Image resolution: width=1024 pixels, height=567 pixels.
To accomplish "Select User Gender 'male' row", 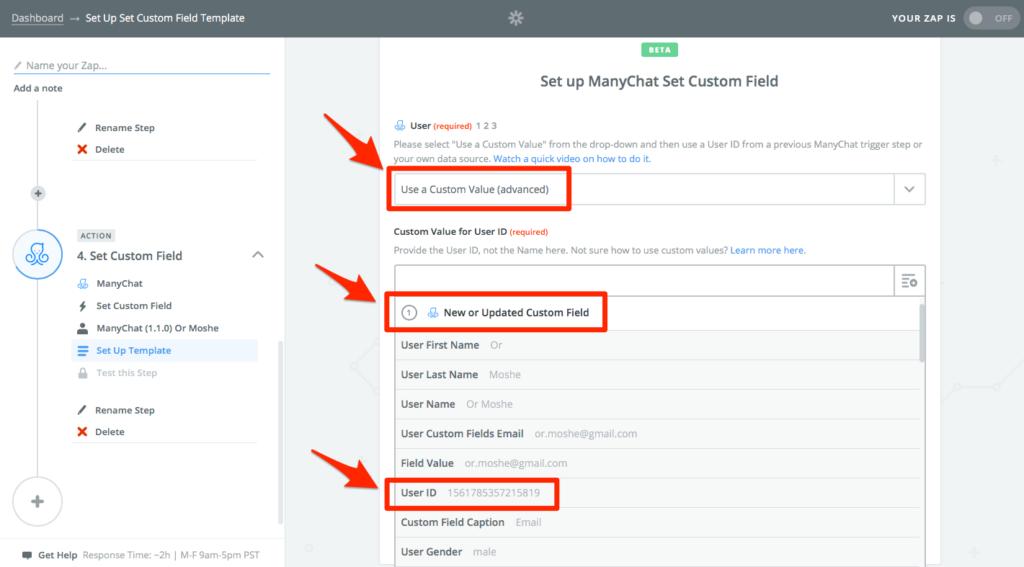I will (657, 551).
